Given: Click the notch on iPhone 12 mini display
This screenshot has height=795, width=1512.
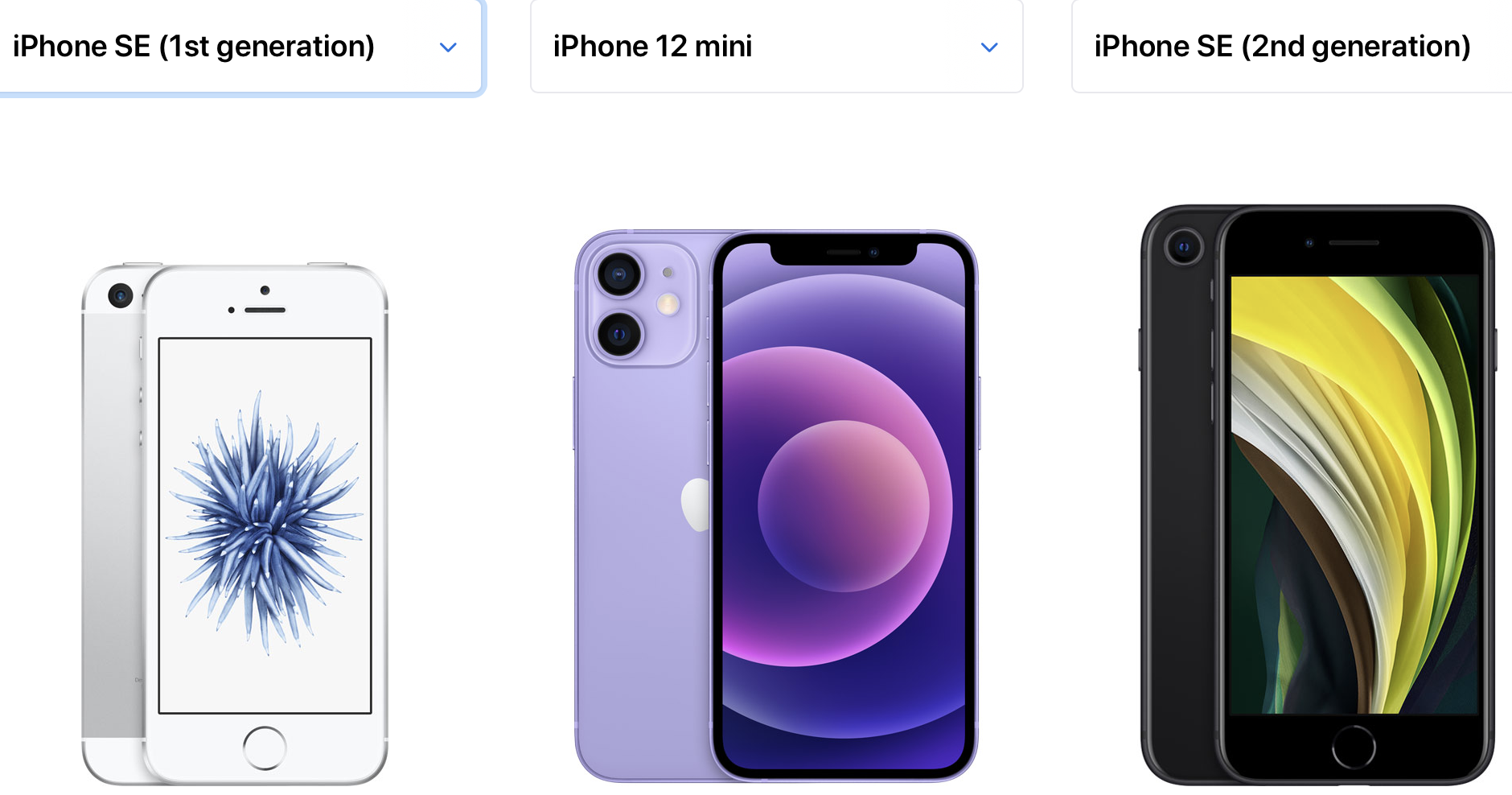Looking at the screenshot, I should click(844, 253).
